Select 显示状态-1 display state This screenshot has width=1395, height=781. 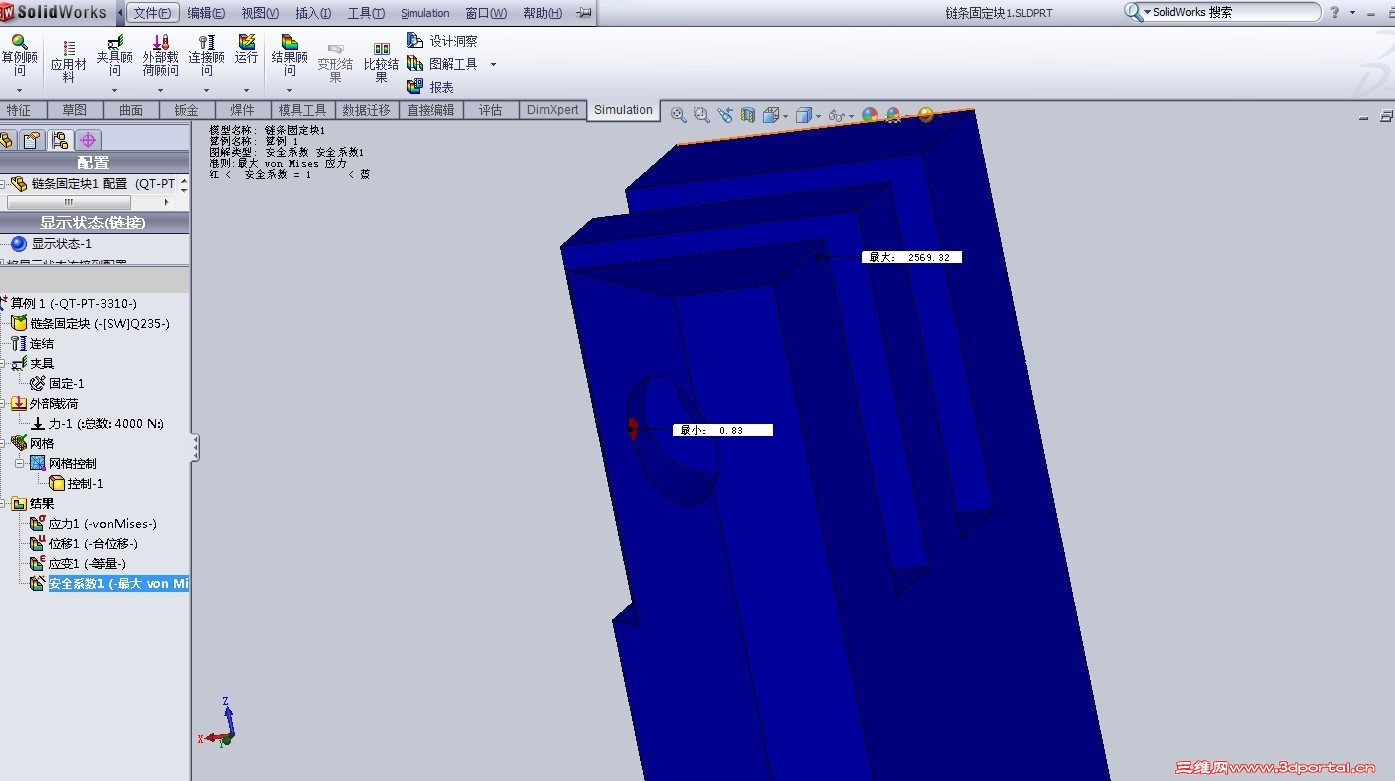(x=51, y=243)
